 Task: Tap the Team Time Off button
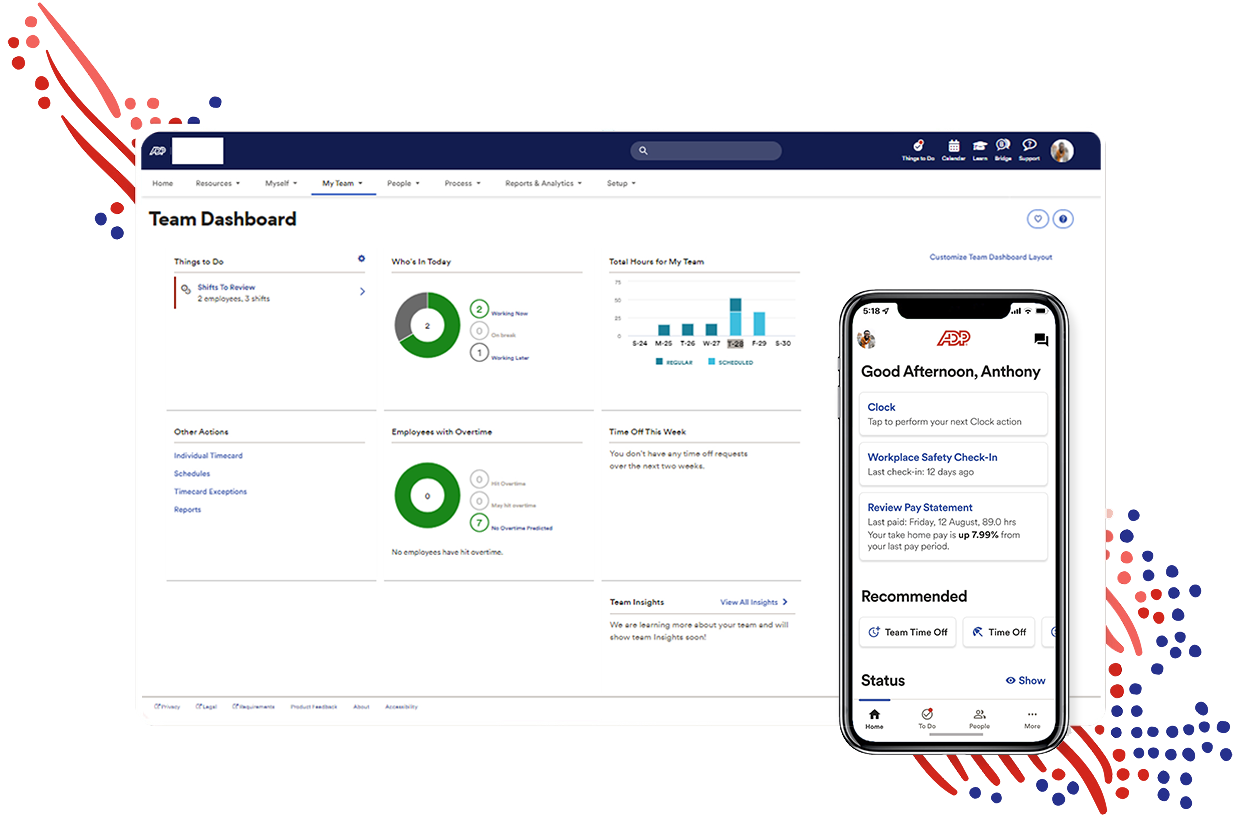click(x=908, y=632)
